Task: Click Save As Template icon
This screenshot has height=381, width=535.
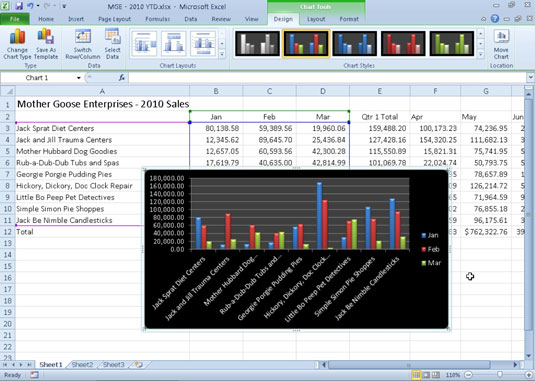Action: coord(46,44)
